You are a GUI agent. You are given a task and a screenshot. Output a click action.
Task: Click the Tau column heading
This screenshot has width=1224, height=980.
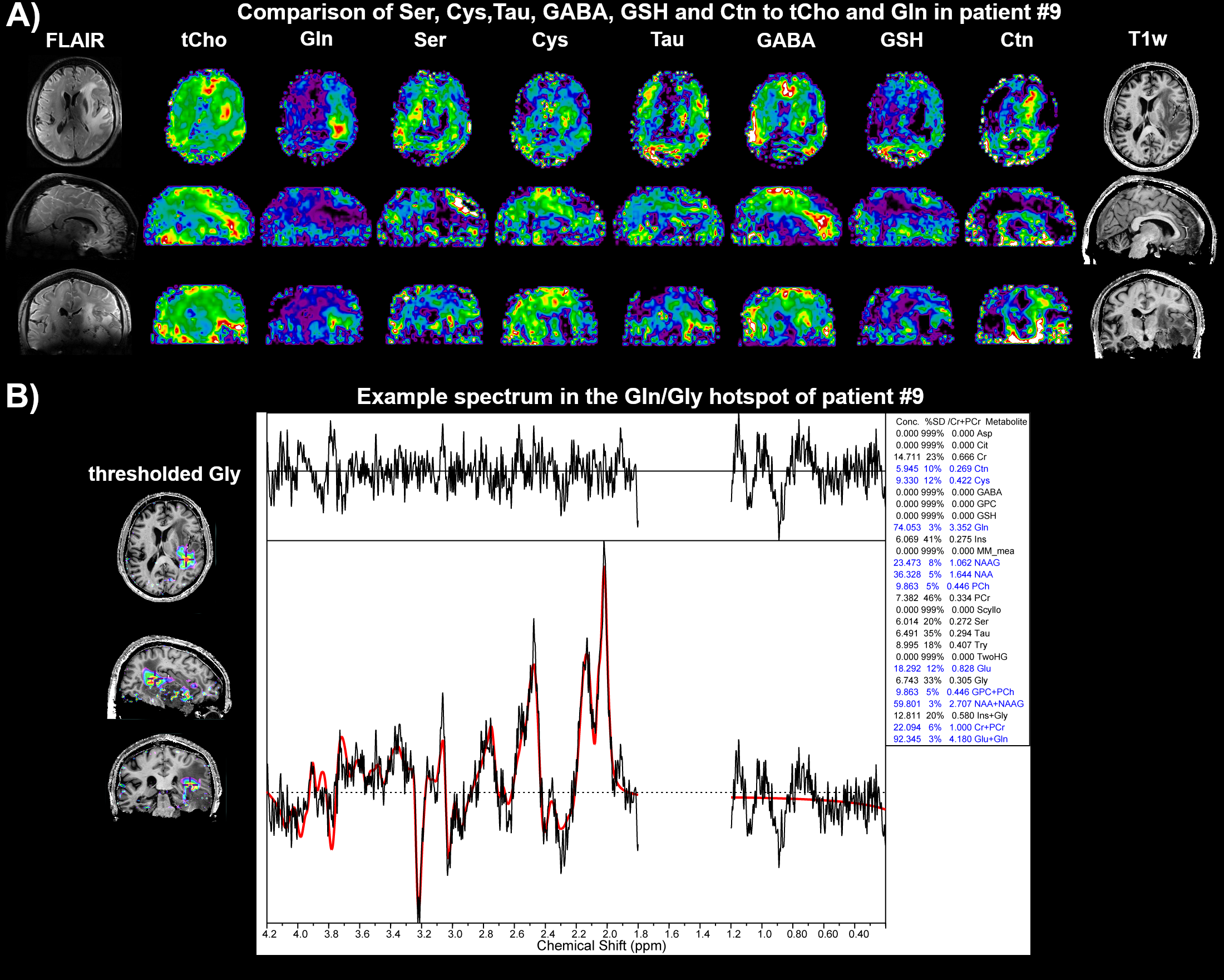coord(667,39)
